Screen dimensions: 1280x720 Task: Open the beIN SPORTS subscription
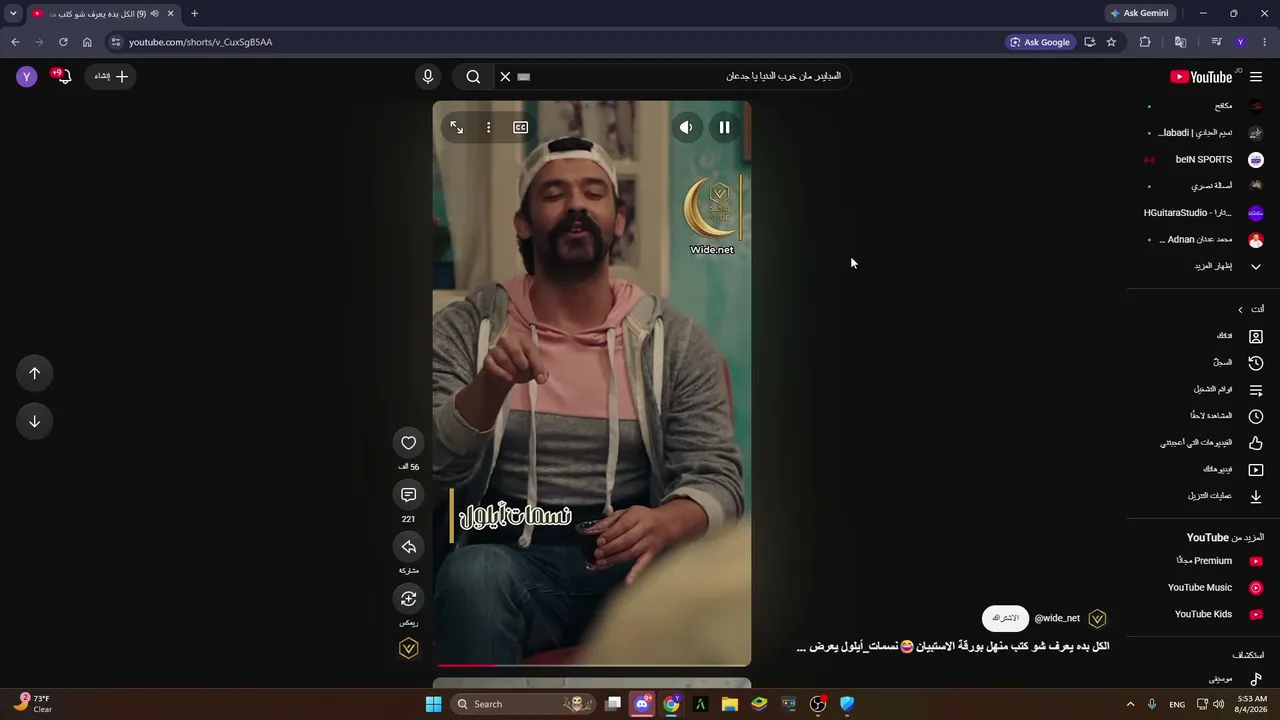pyautogui.click(x=1204, y=159)
